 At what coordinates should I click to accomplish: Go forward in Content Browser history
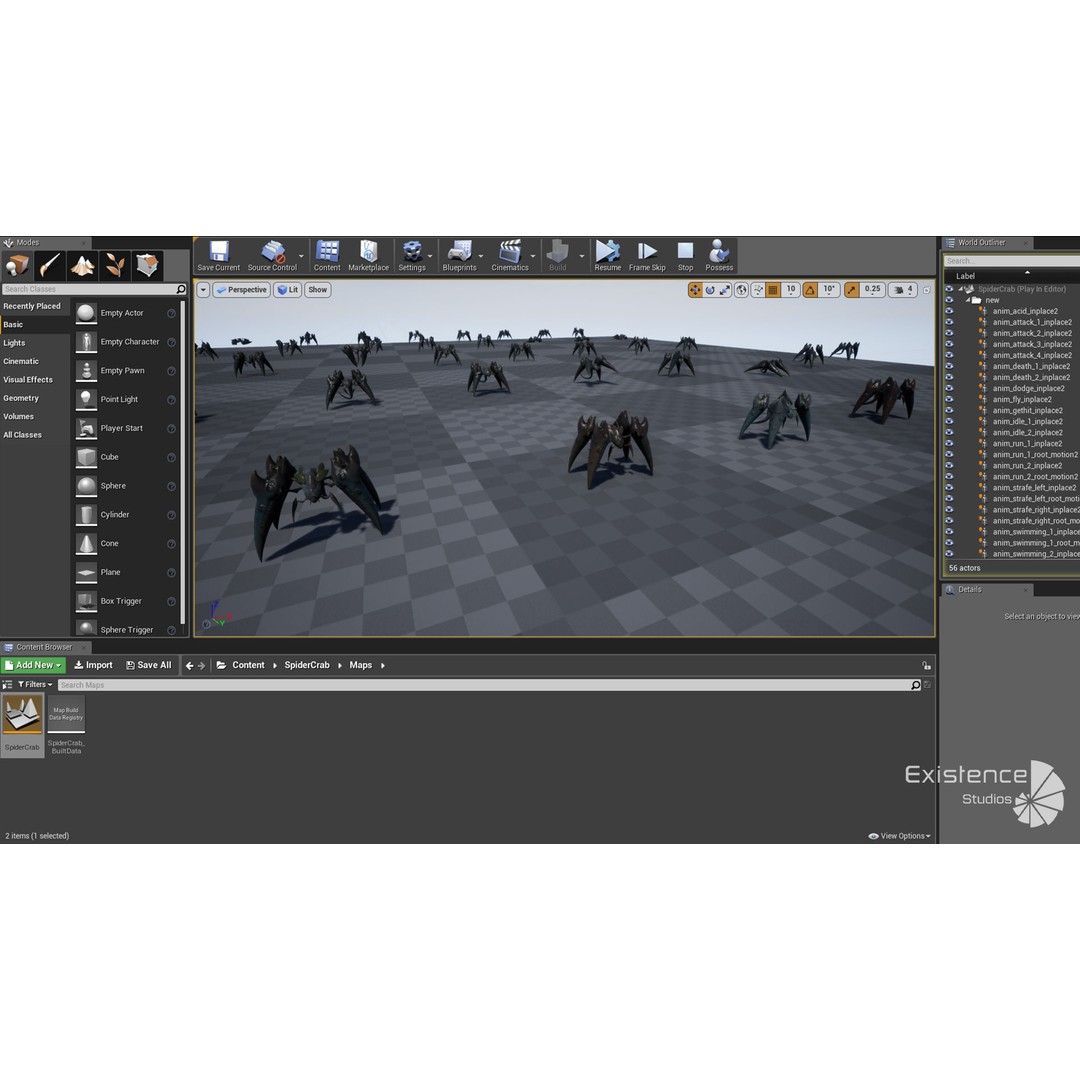(x=201, y=665)
